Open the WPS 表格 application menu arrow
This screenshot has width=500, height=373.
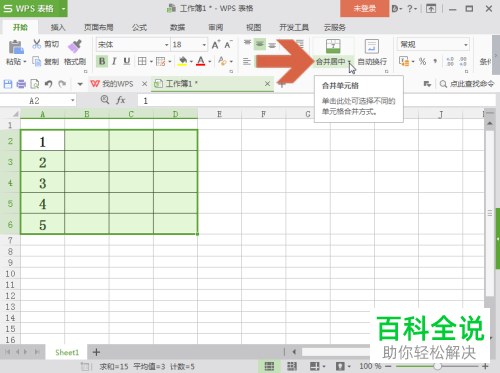pos(63,8)
